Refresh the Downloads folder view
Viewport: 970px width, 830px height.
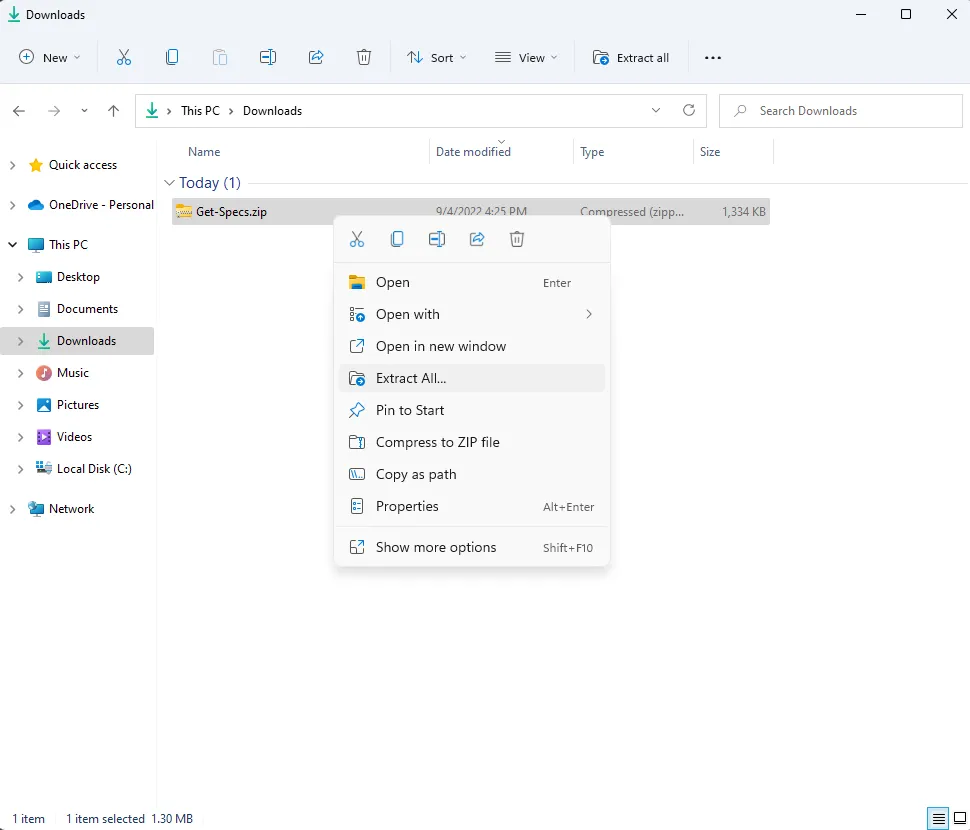point(688,111)
